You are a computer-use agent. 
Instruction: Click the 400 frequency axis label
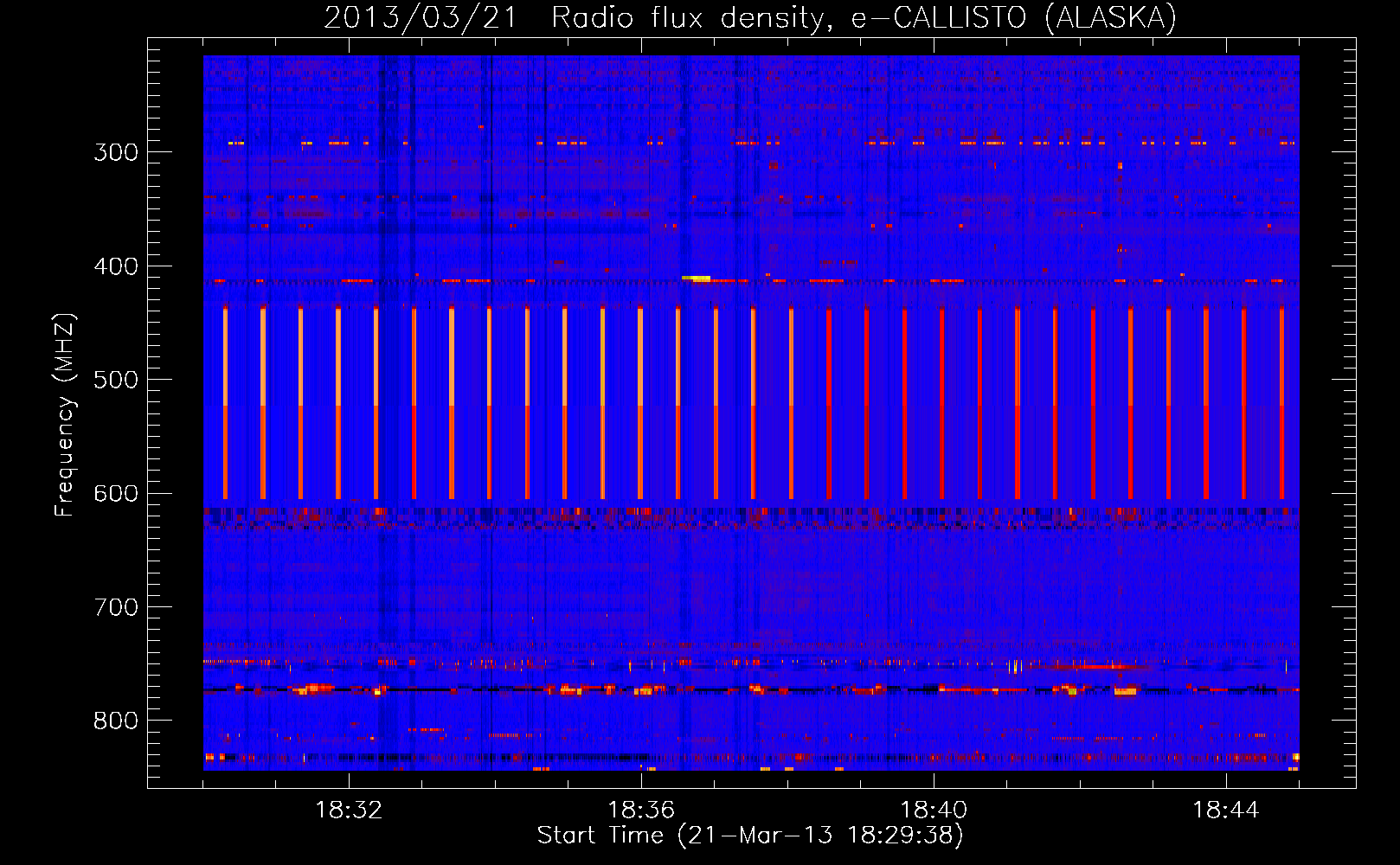(116, 266)
